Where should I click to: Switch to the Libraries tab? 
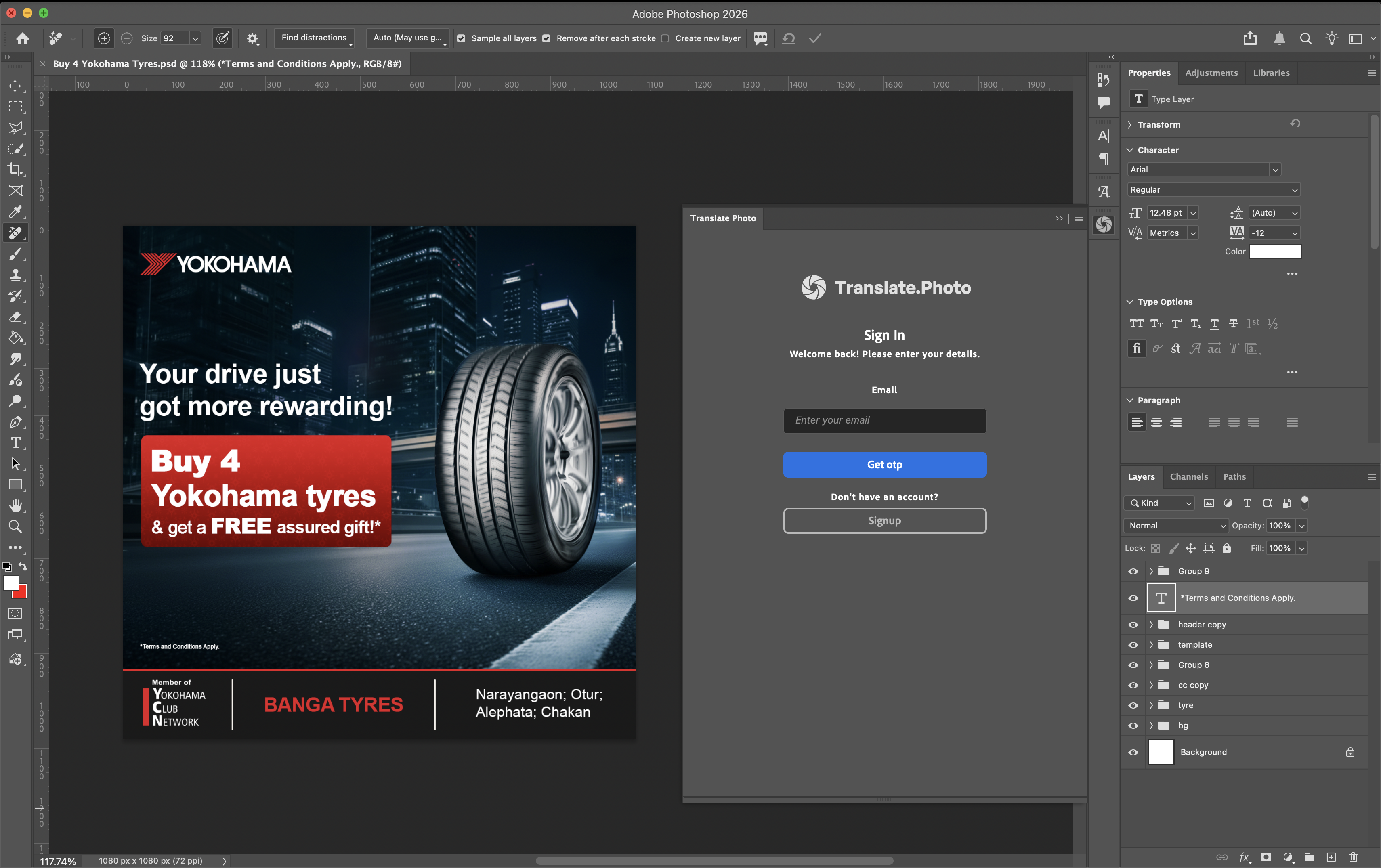pos(1271,73)
